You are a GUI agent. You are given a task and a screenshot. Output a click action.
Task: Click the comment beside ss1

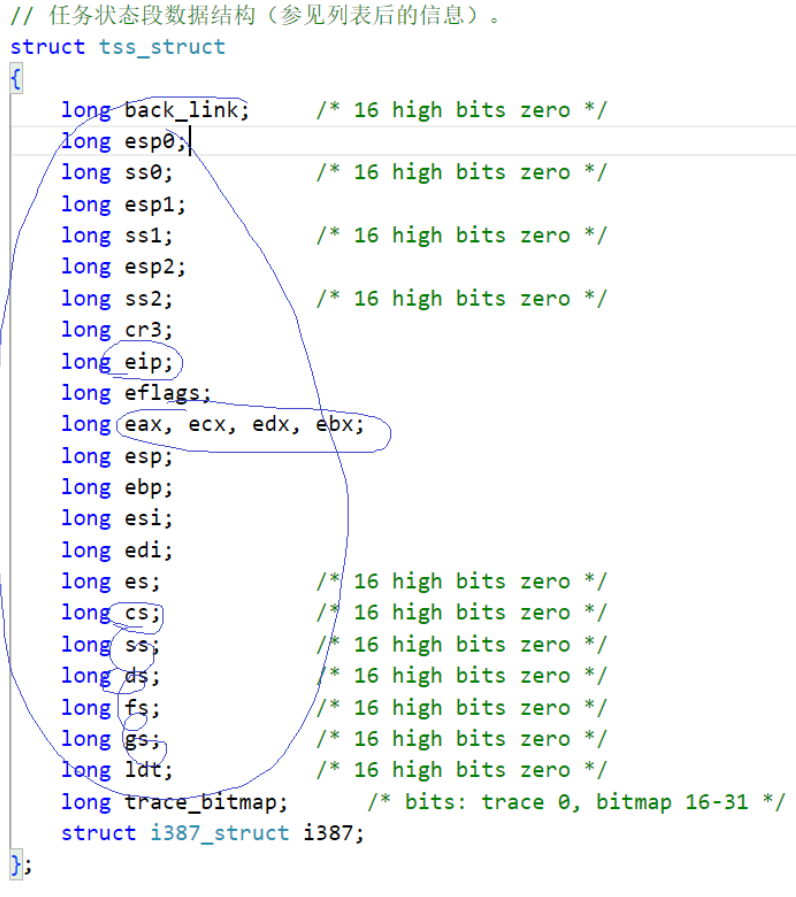[462, 235]
